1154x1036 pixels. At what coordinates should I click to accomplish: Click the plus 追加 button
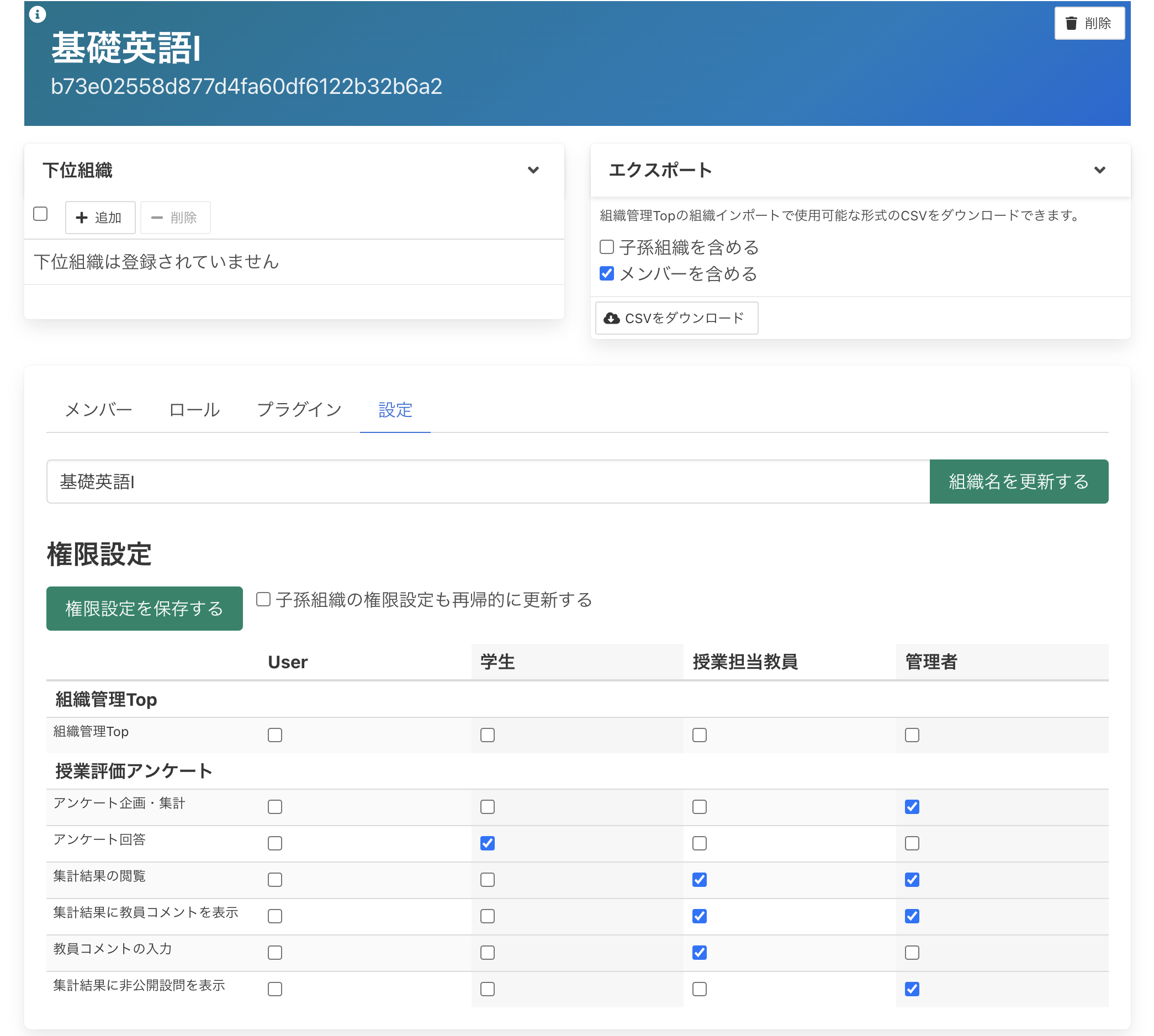click(x=100, y=218)
